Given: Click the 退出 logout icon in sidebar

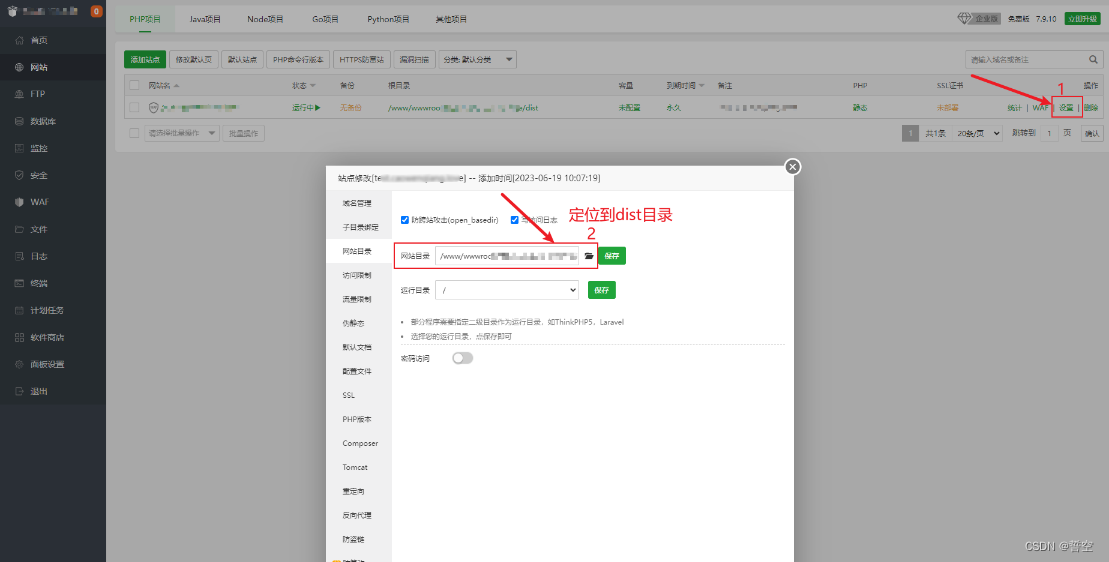Looking at the screenshot, I should [19, 391].
